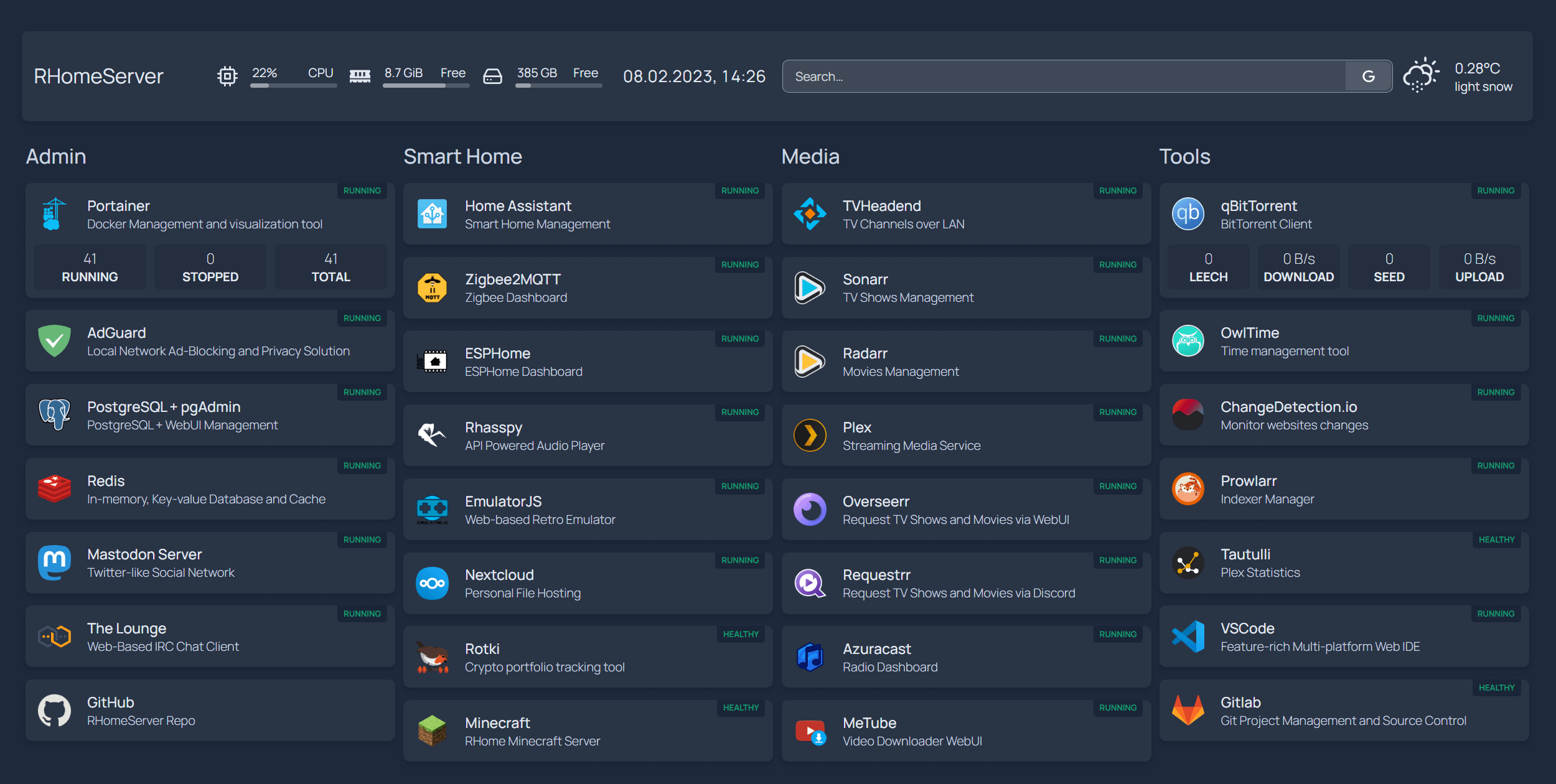Click the Smart Home group heading

462,156
